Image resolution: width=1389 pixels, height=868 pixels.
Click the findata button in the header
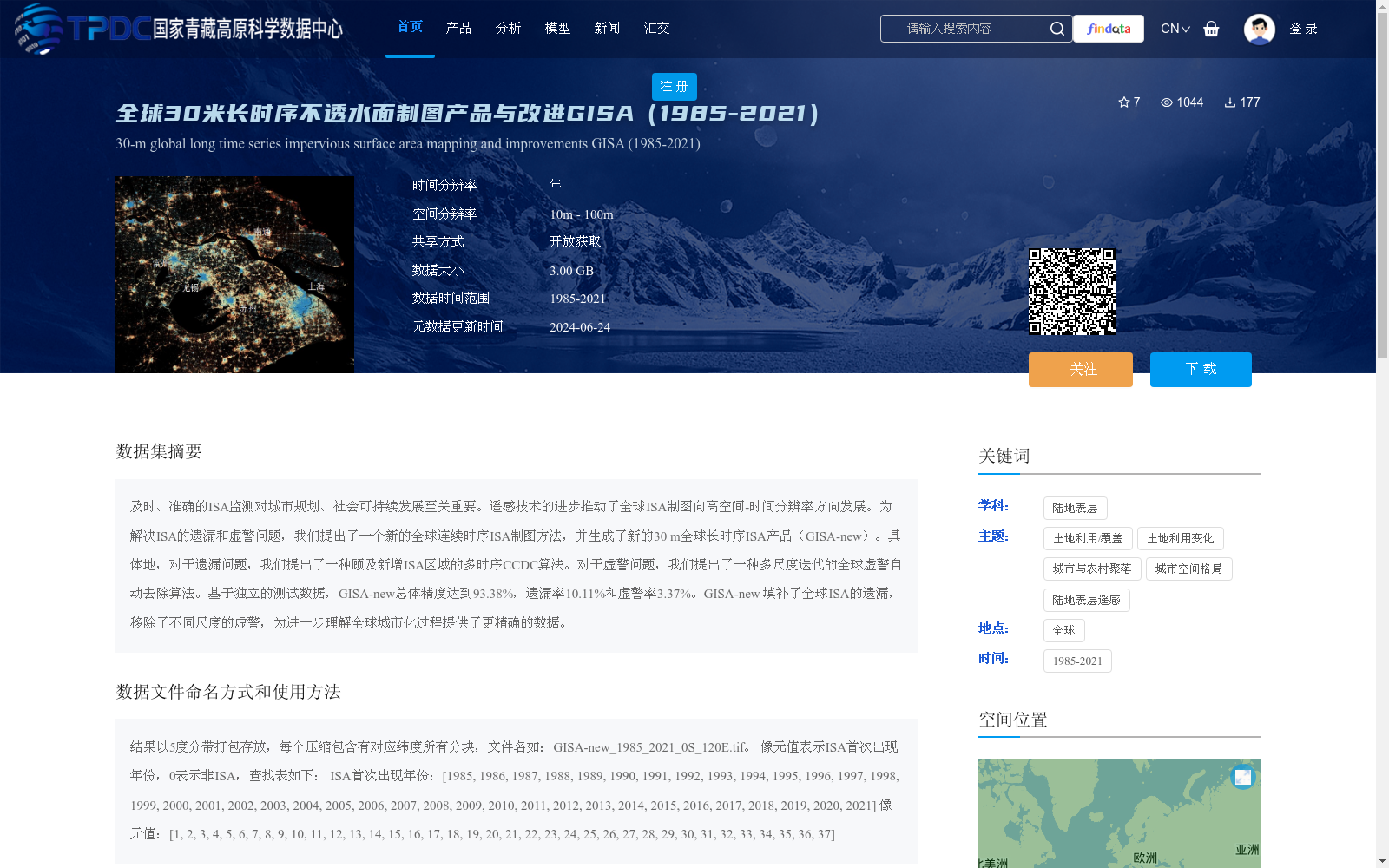(x=1108, y=28)
